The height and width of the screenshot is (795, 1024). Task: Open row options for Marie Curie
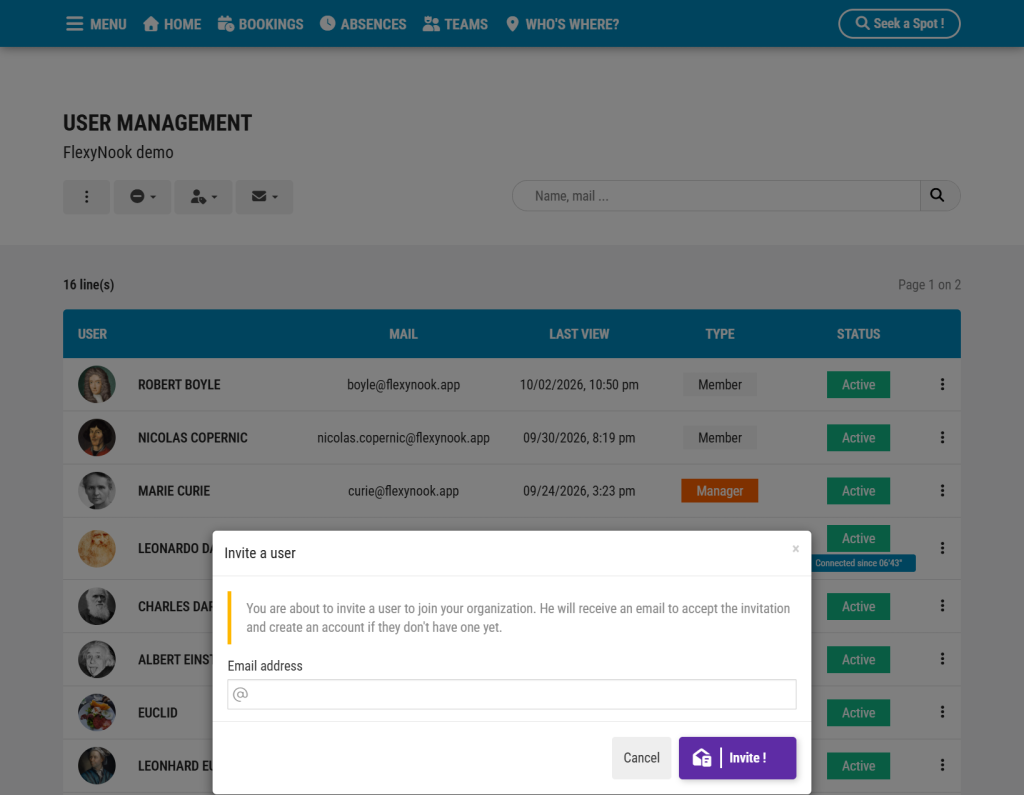[x=942, y=491]
